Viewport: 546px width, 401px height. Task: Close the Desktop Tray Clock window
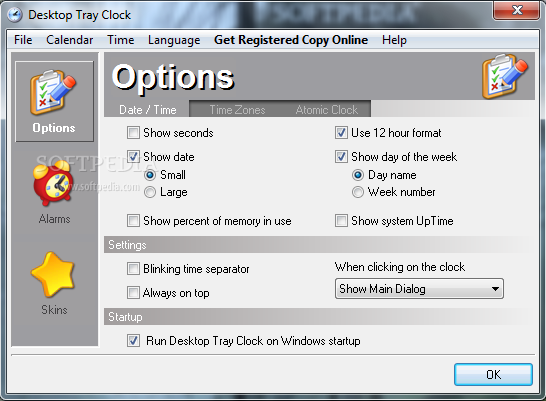point(517,10)
